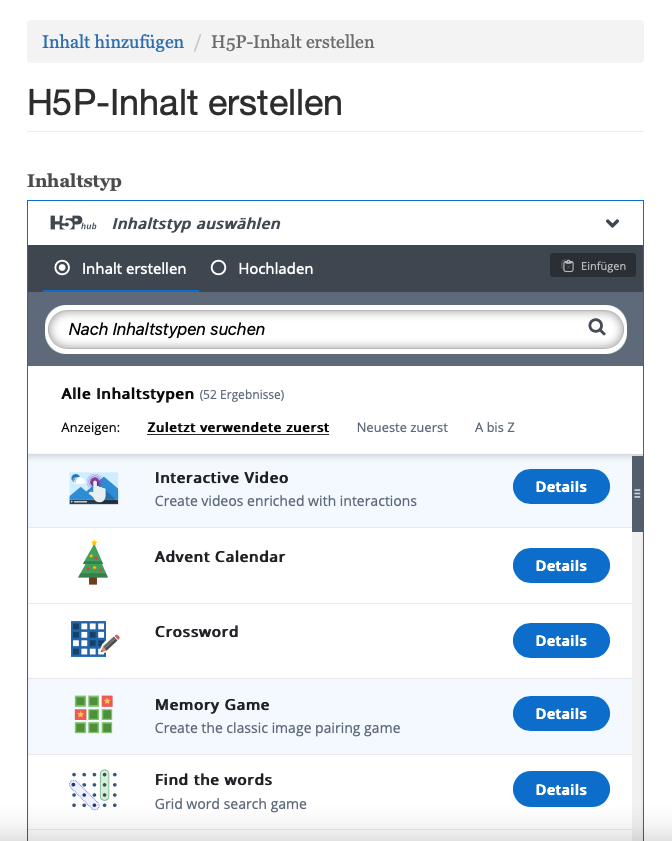Click the Crossword puzzle icon
This screenshot has height=841, width=672.
(94, 639)
